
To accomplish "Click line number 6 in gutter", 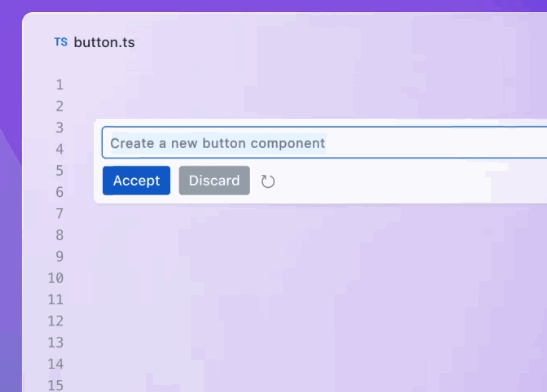I will [60, 192].
